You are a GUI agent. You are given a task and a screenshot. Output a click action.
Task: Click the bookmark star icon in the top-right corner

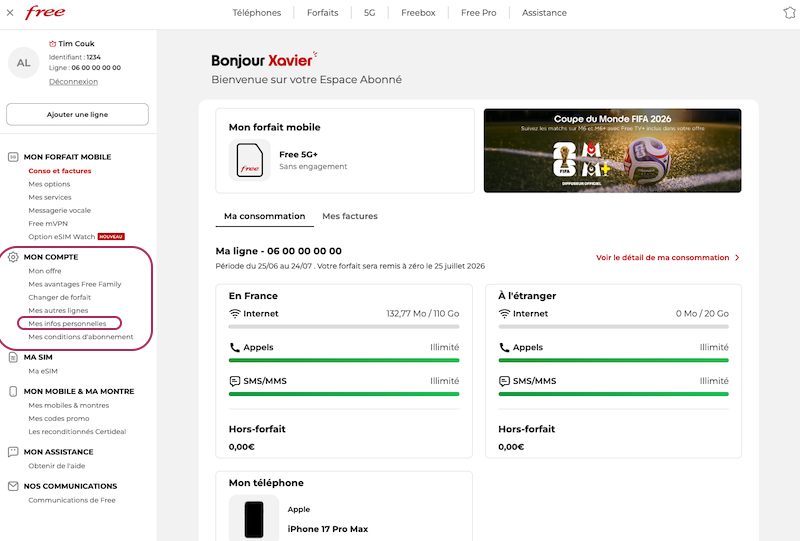pyautogui.click(x=789, y=12)
